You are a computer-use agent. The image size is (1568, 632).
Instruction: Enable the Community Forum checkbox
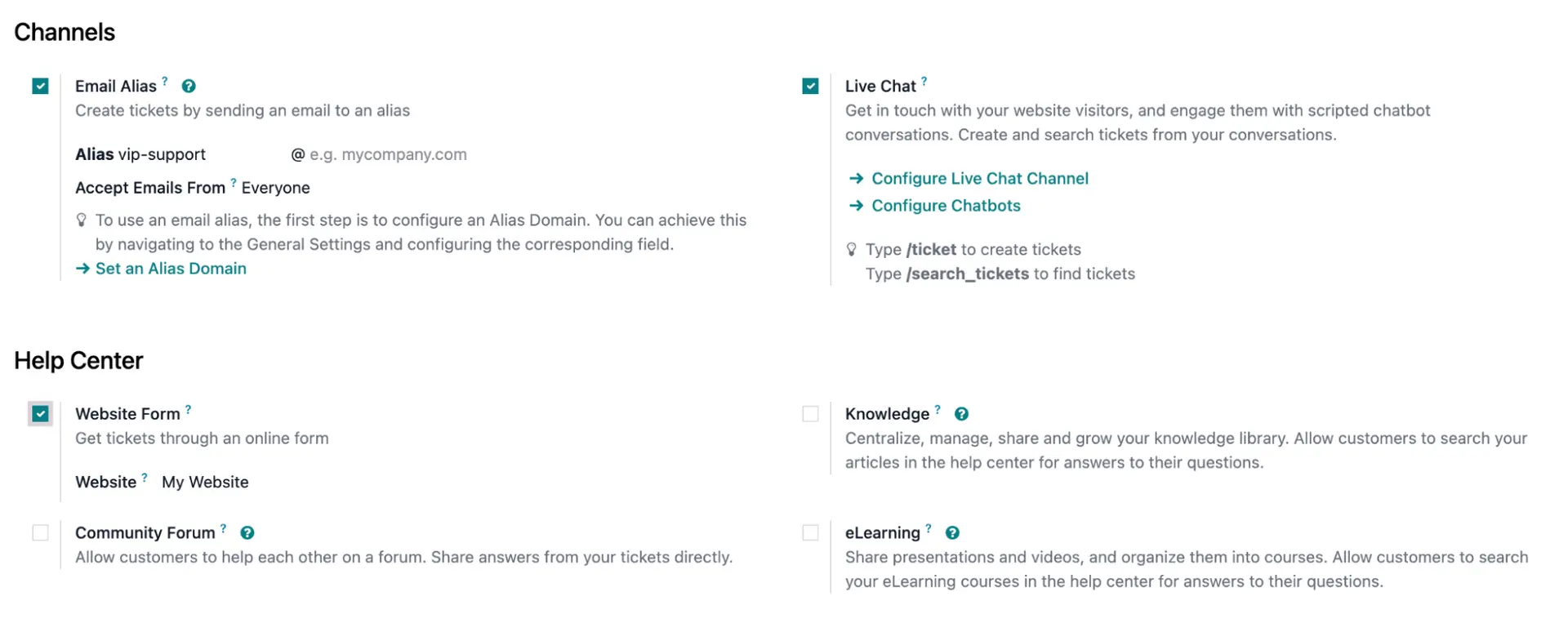(x=40, y=533)
